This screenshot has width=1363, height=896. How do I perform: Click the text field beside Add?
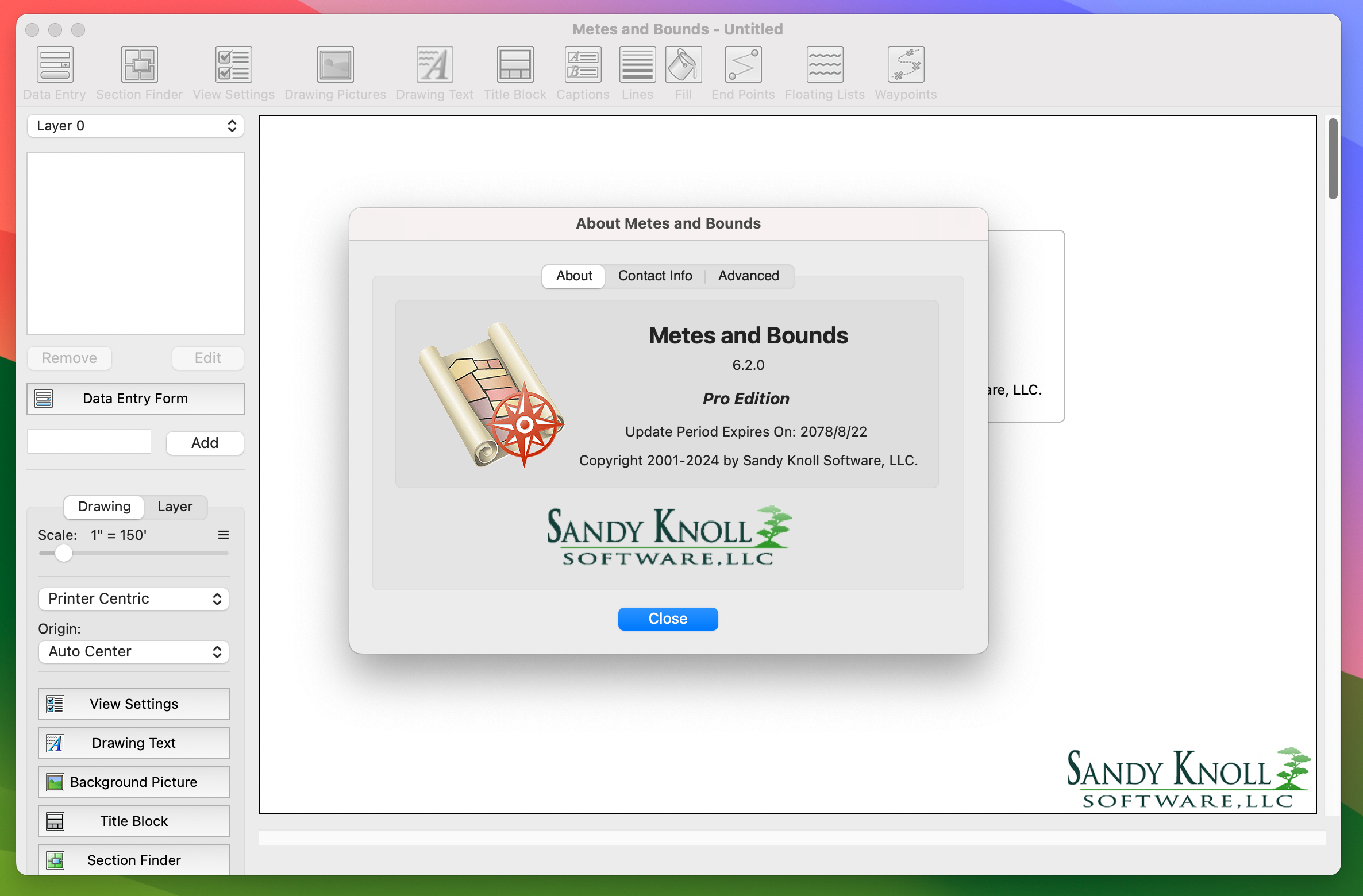pyautogui.click(x=89, y=441)
